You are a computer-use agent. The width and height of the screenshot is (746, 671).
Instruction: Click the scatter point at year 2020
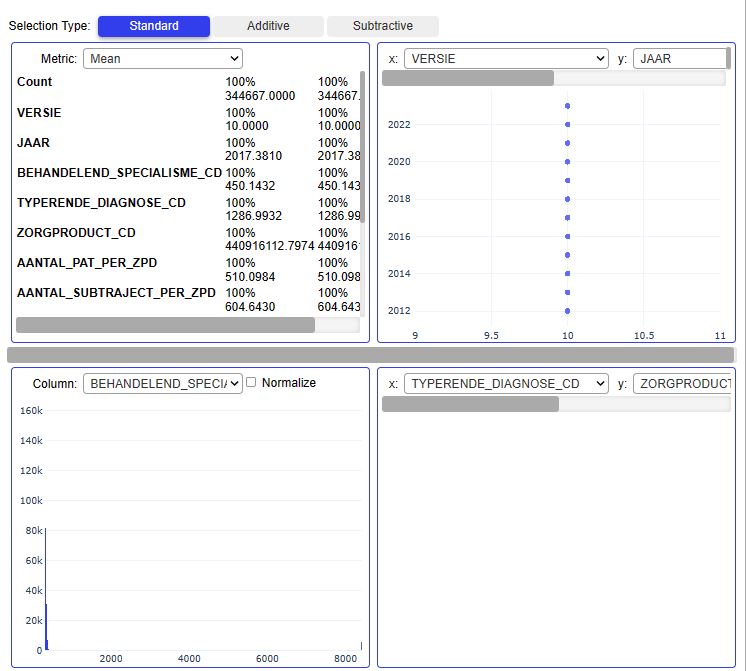coord(567,162)
